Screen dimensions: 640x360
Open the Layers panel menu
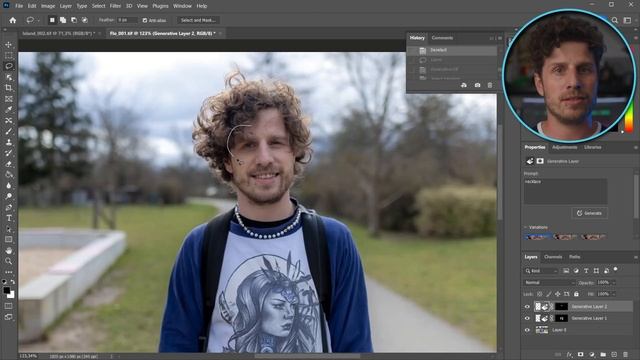(636, 257)
